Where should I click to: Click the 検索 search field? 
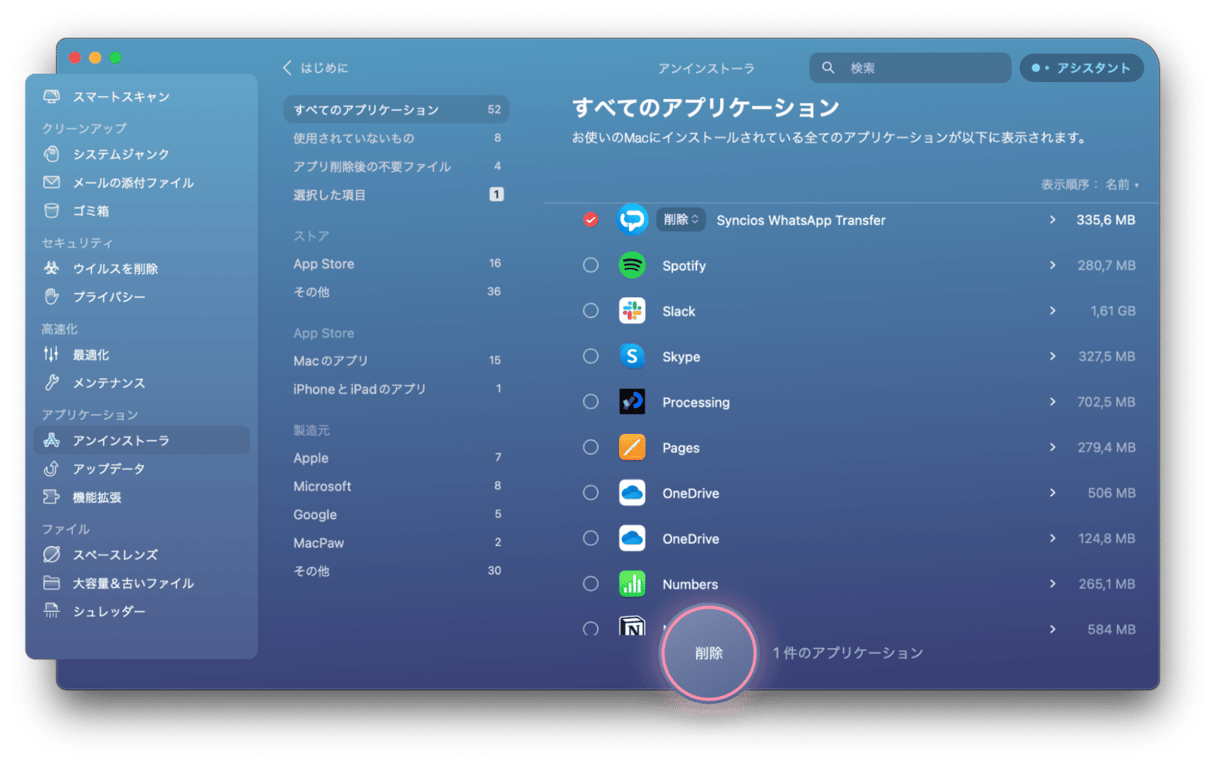point(910,68)
